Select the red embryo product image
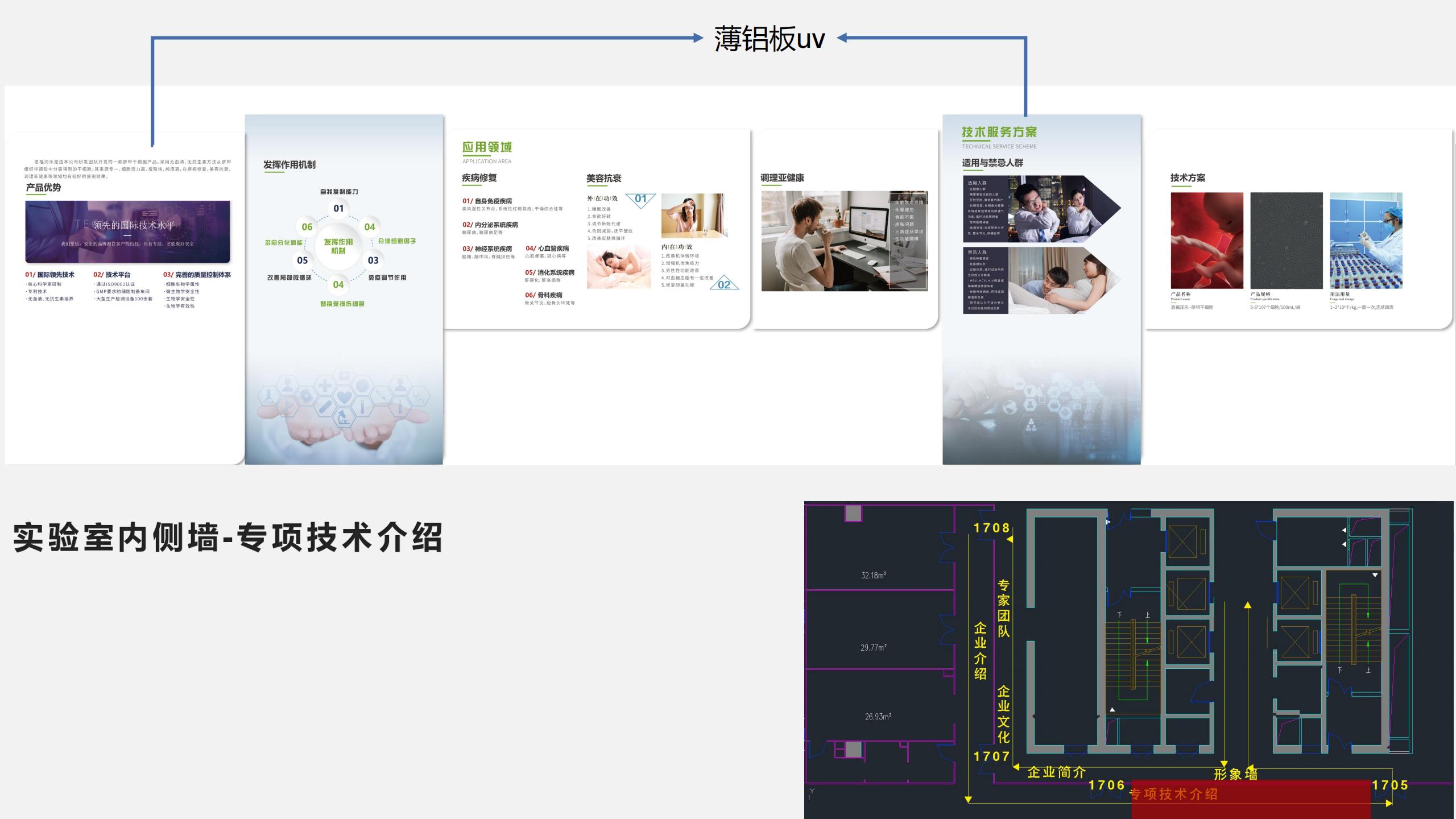This screenshot has width=1456, height=819. (1206, 241)
